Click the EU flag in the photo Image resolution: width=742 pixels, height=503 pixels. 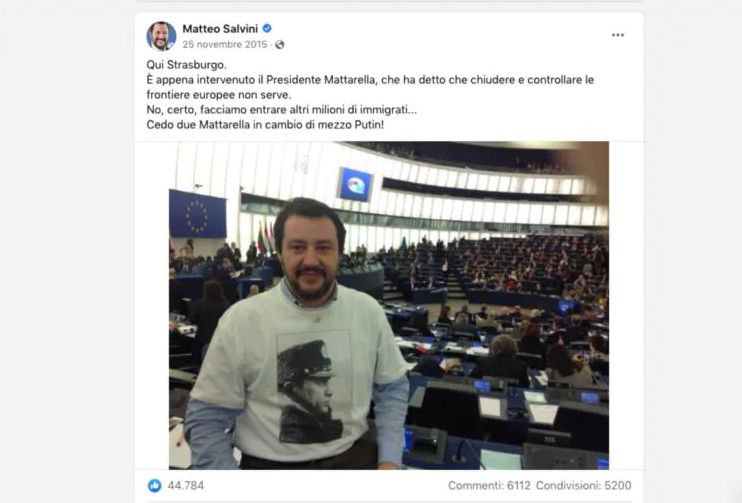[198, 214]
